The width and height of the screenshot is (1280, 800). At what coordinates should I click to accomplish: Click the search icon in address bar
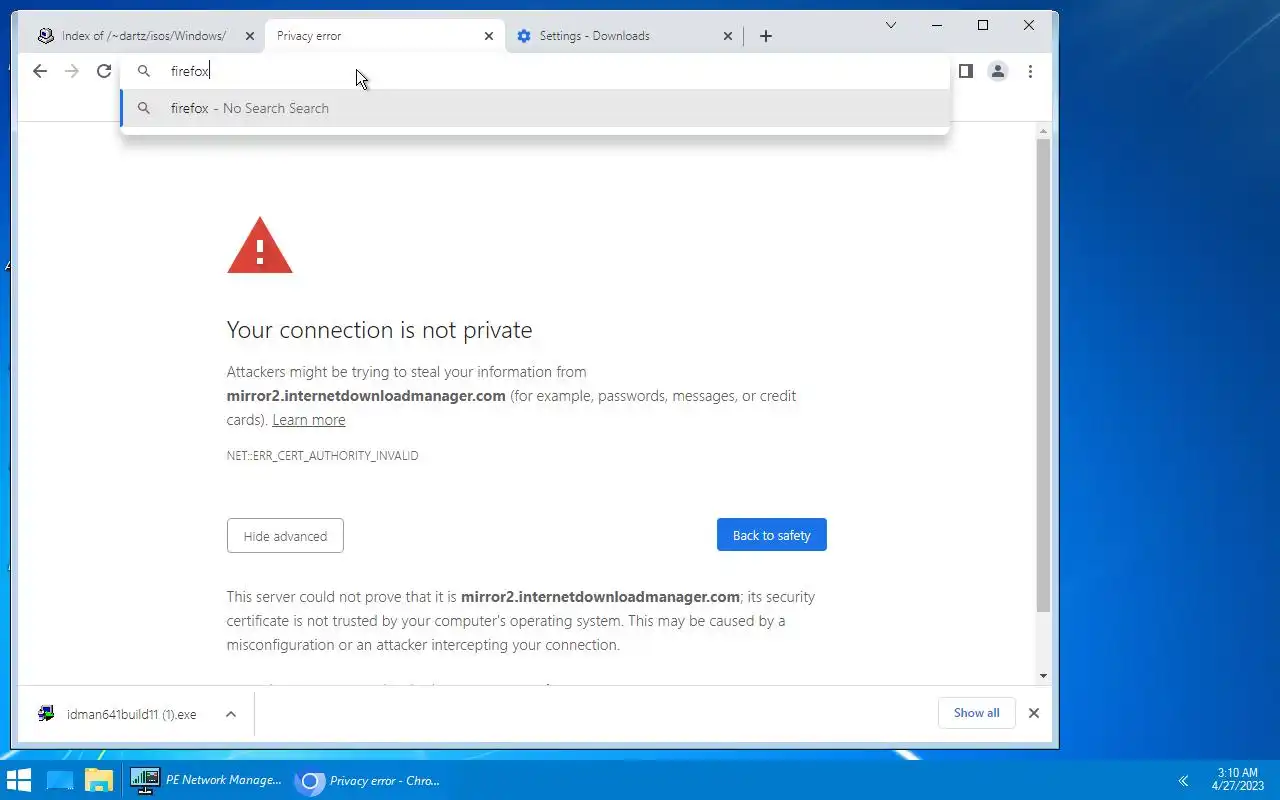pos(144,71)
